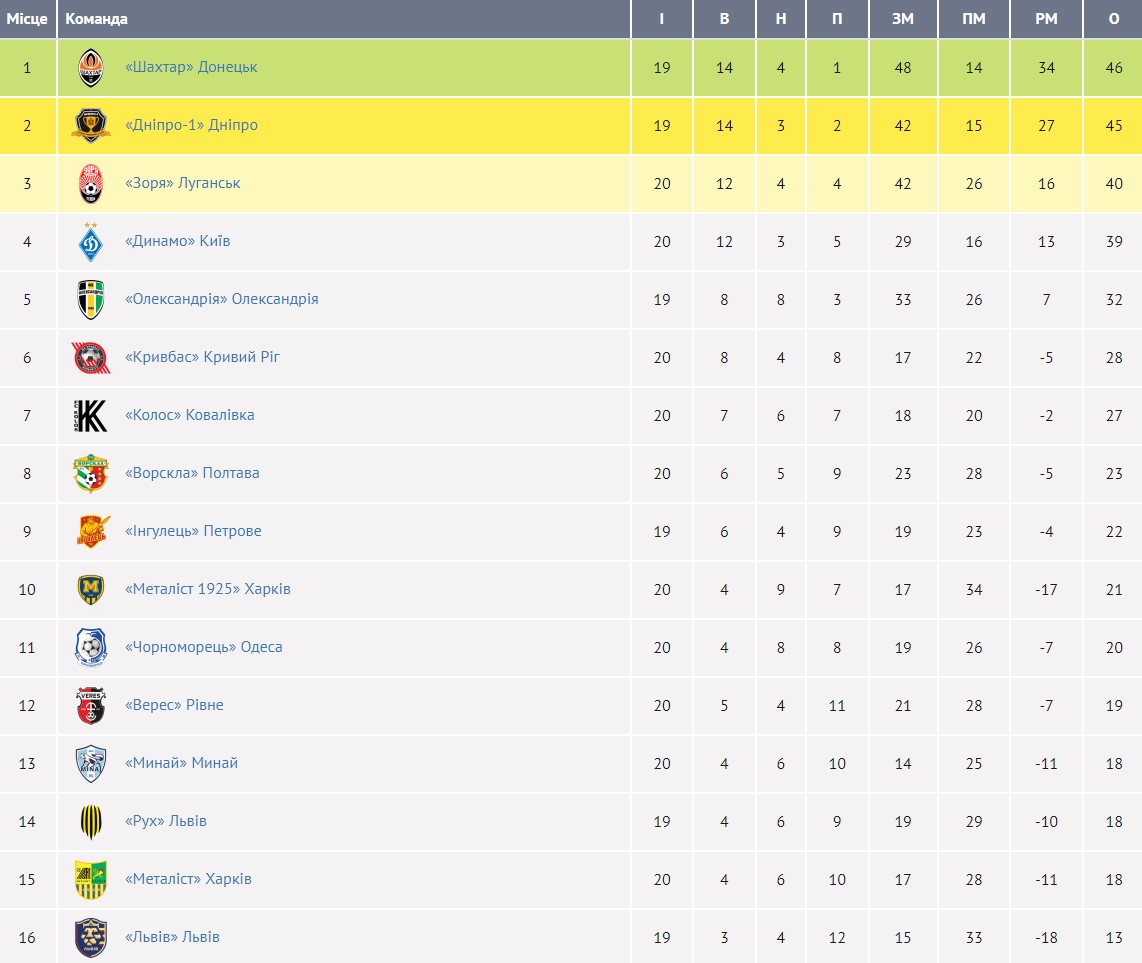
Task: Click the Zorya Luhansk club emblem
Action: click(91, 184)
